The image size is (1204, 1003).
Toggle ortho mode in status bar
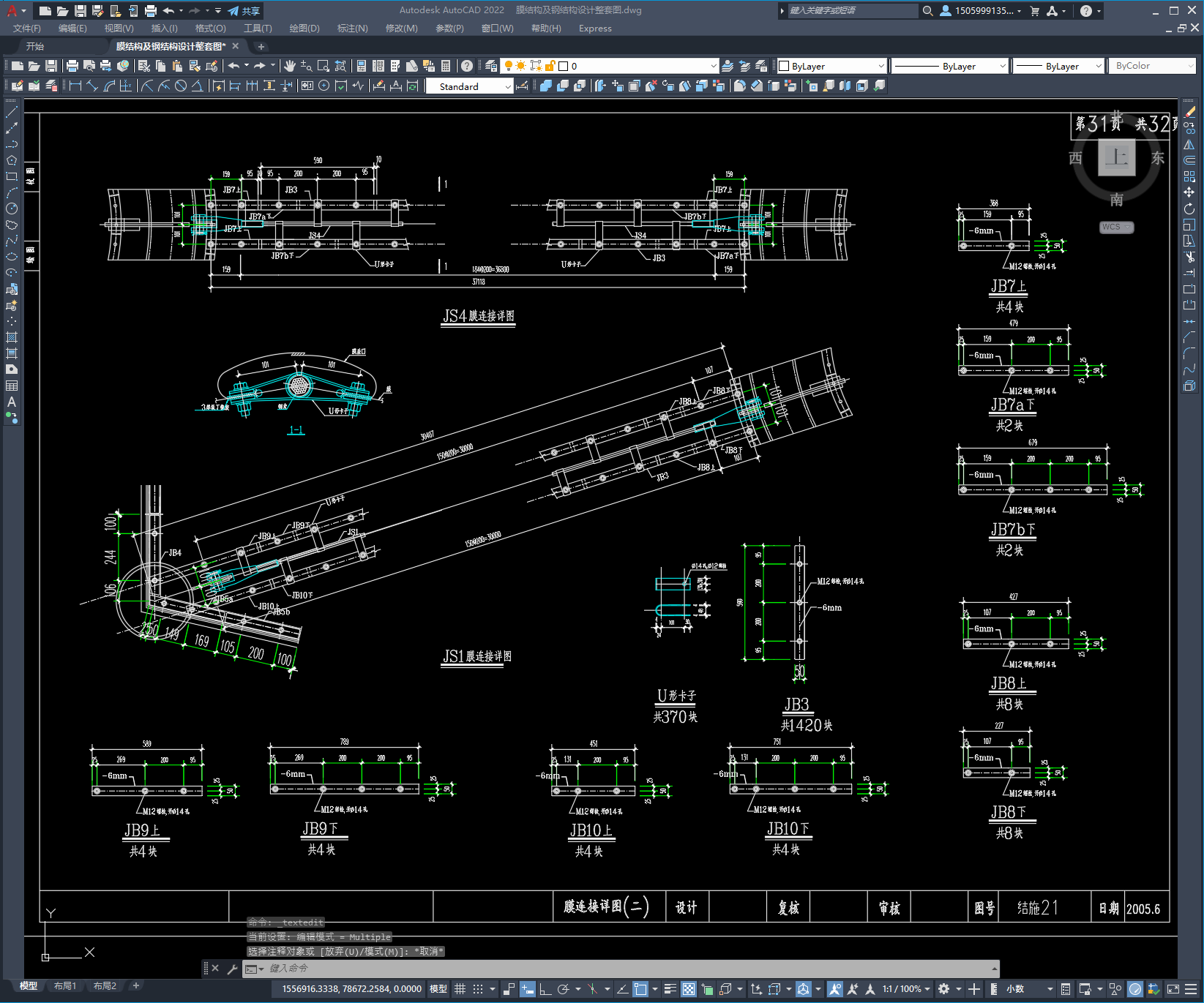pyautogui.click(x=545, y=989)
